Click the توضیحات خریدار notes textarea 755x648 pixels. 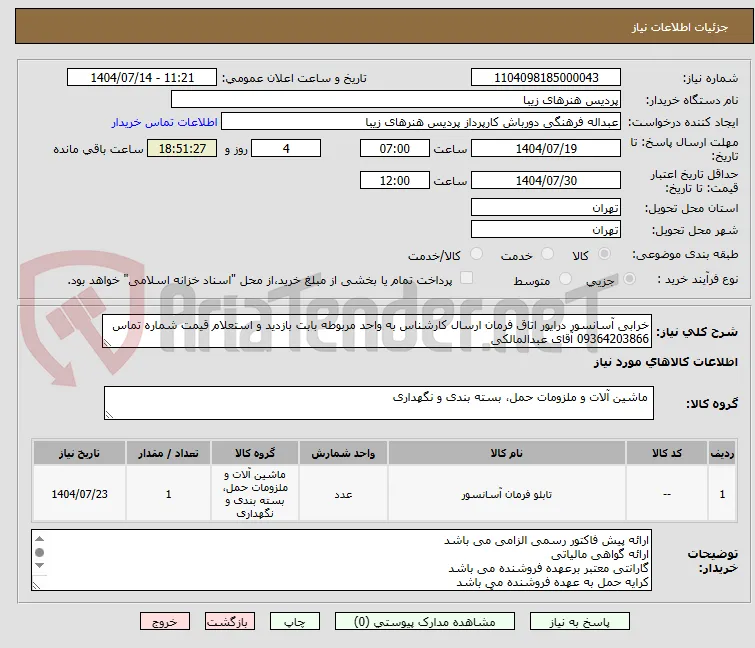[341, 560]
